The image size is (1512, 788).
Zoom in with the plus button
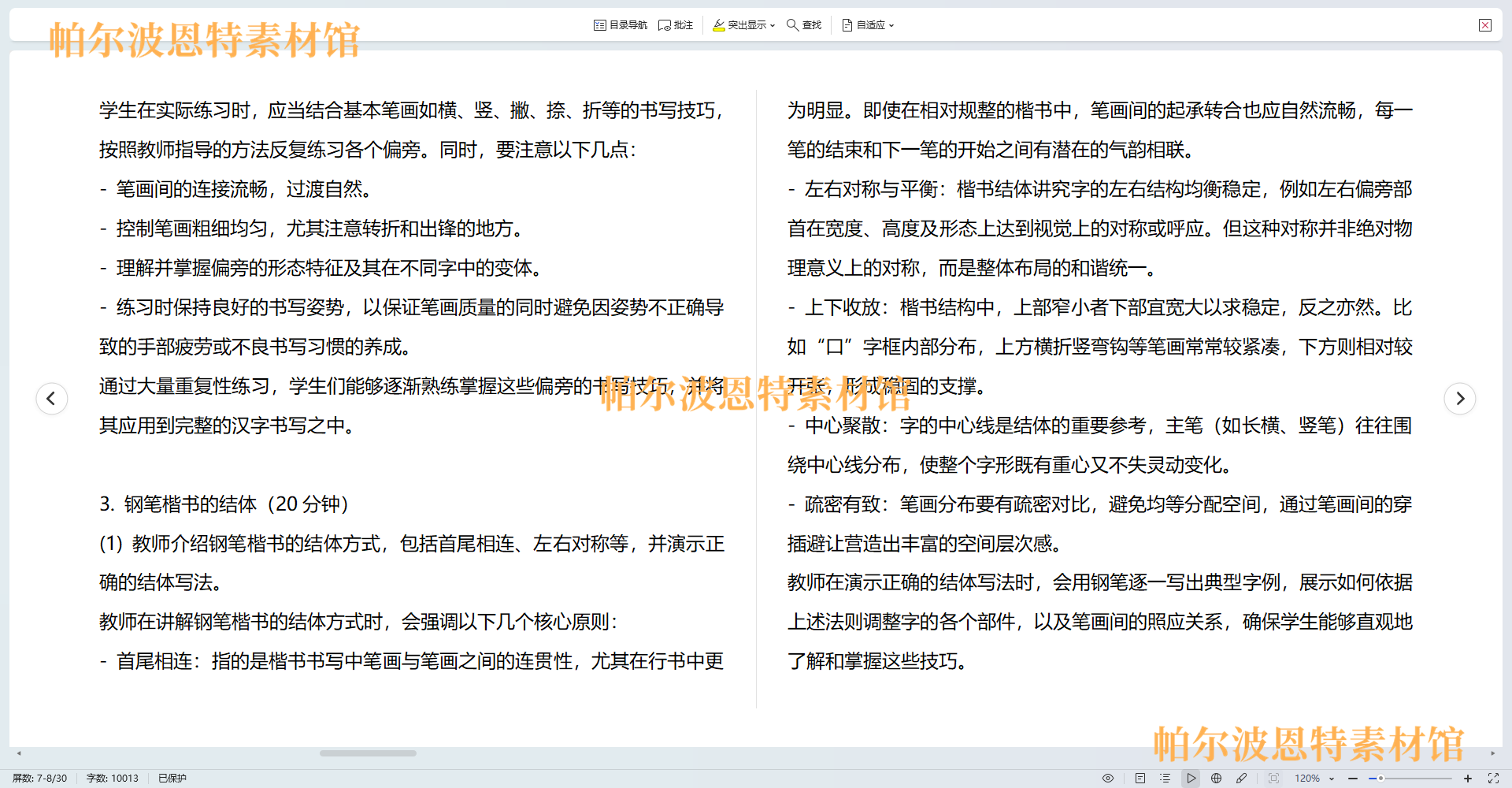1468,778
